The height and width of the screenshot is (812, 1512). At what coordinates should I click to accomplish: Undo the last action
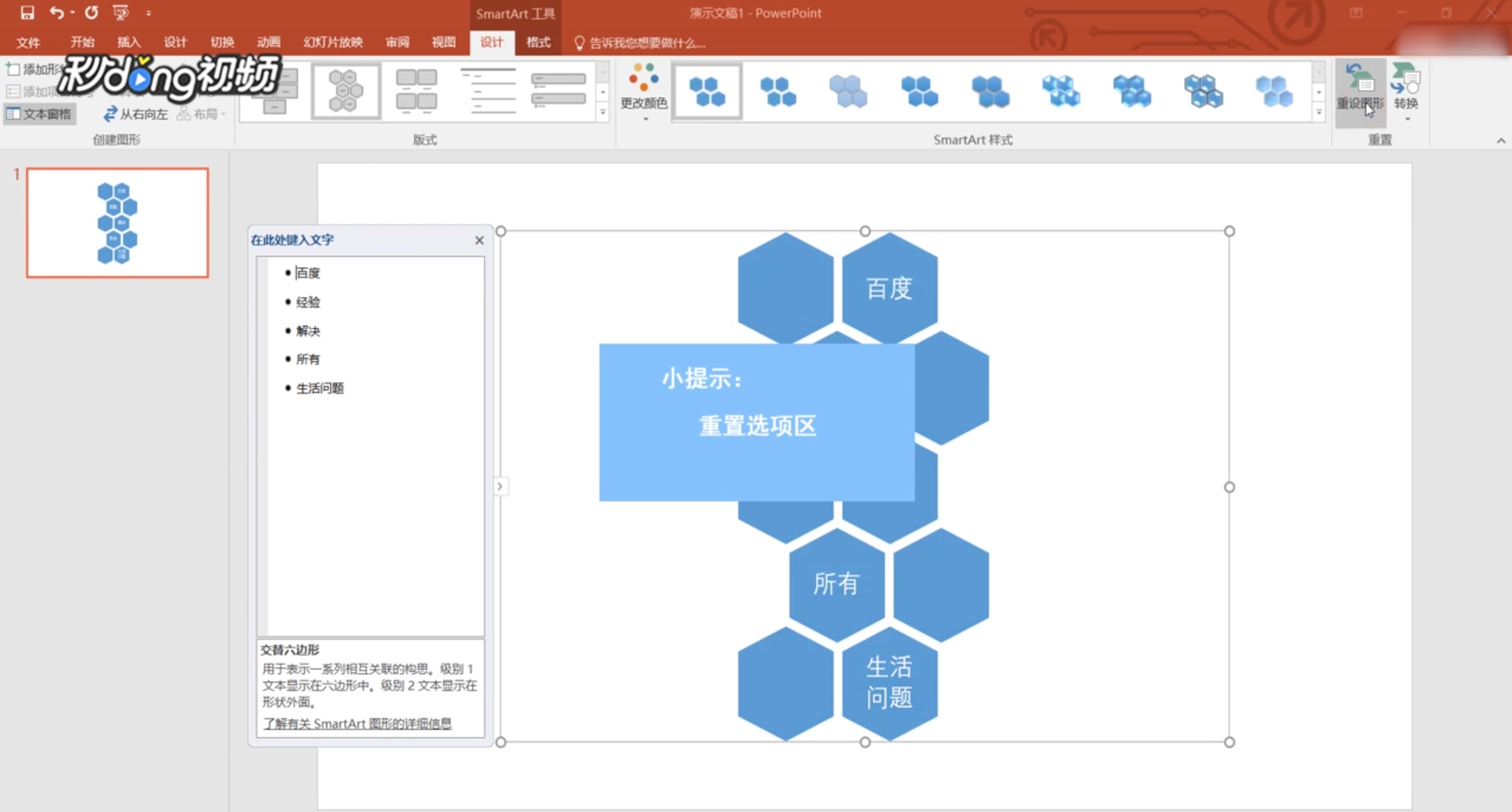click(56, 13)
